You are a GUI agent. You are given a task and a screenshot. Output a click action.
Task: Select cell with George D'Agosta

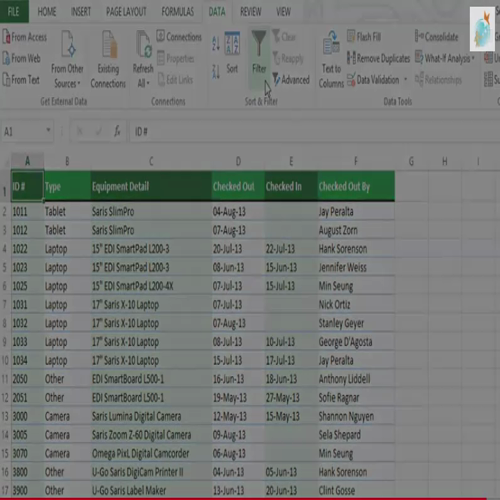point(356,342)
